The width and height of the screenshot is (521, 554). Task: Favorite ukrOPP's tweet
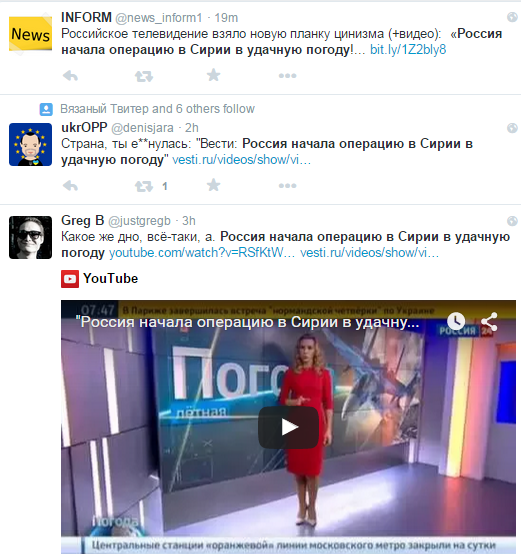[213, 185]
